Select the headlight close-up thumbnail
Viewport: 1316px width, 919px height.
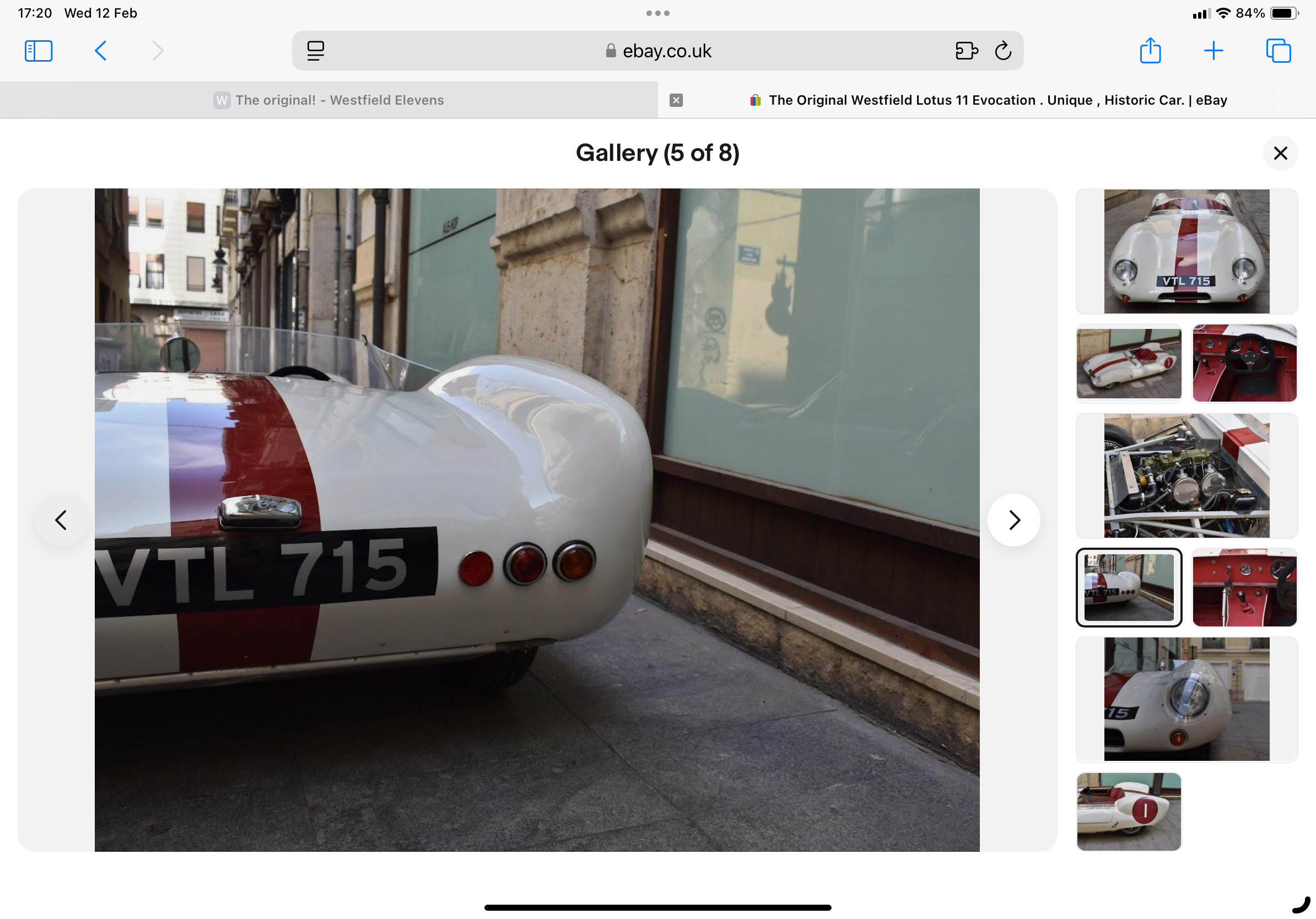(x=1186, y=699)
